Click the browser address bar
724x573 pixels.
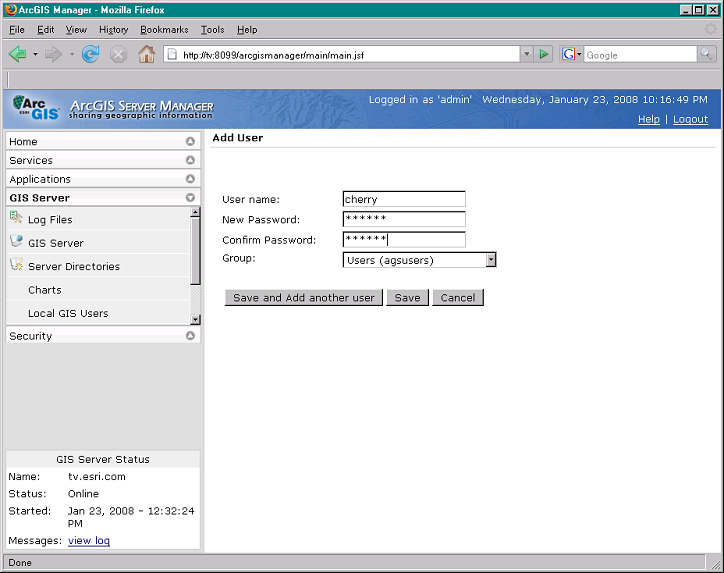(x=342, y=54)
